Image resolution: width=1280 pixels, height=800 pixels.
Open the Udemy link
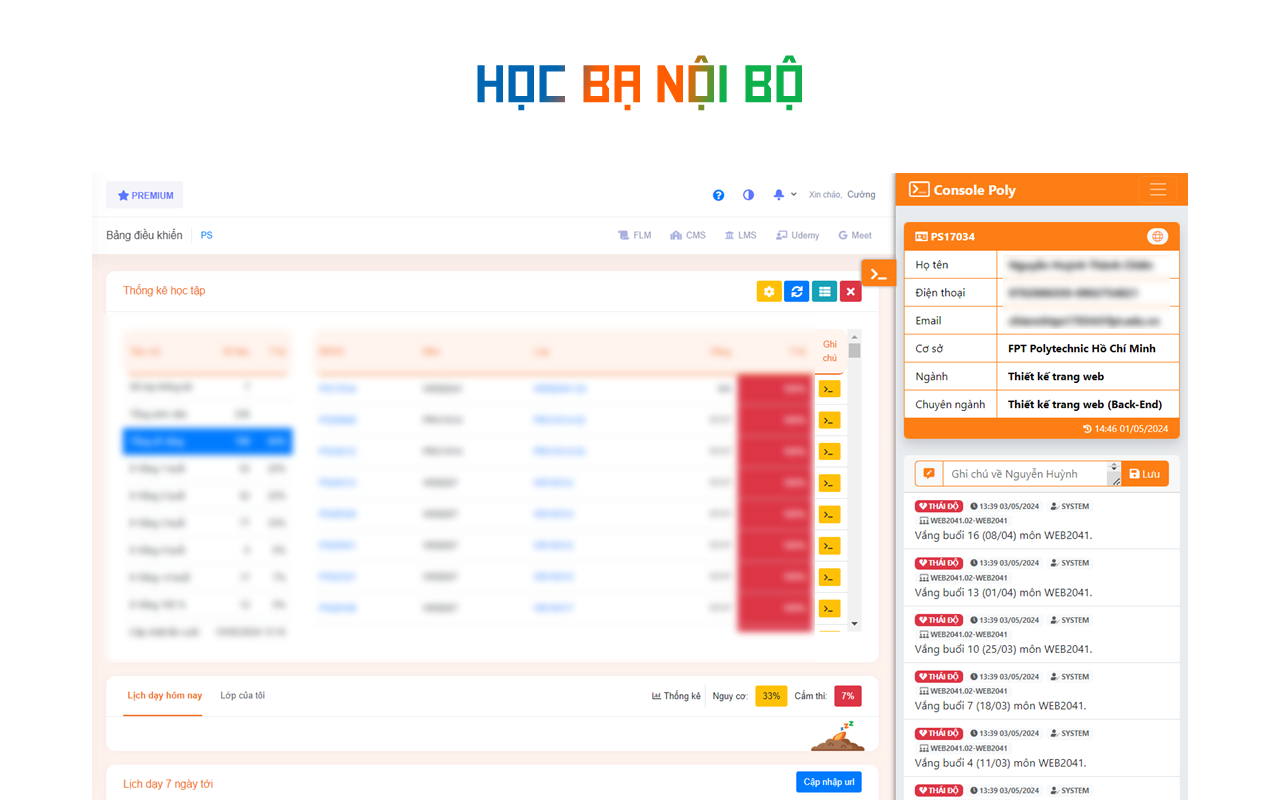pyautogui.click(x=797, y=235)
